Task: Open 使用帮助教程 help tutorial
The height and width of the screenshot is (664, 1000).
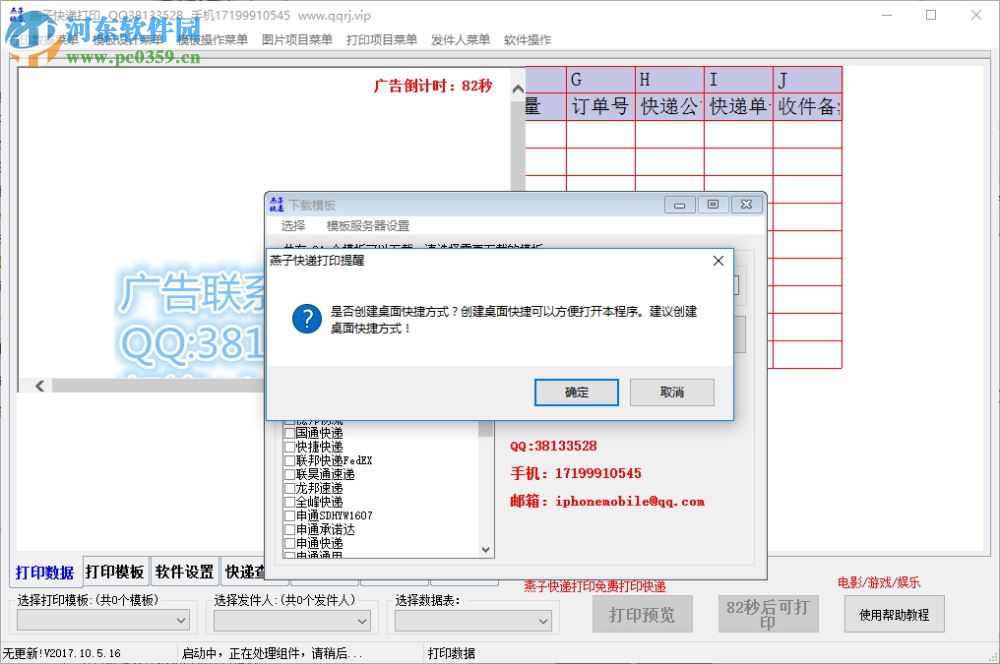Action: pyautogui.click(x=894, y=614)
